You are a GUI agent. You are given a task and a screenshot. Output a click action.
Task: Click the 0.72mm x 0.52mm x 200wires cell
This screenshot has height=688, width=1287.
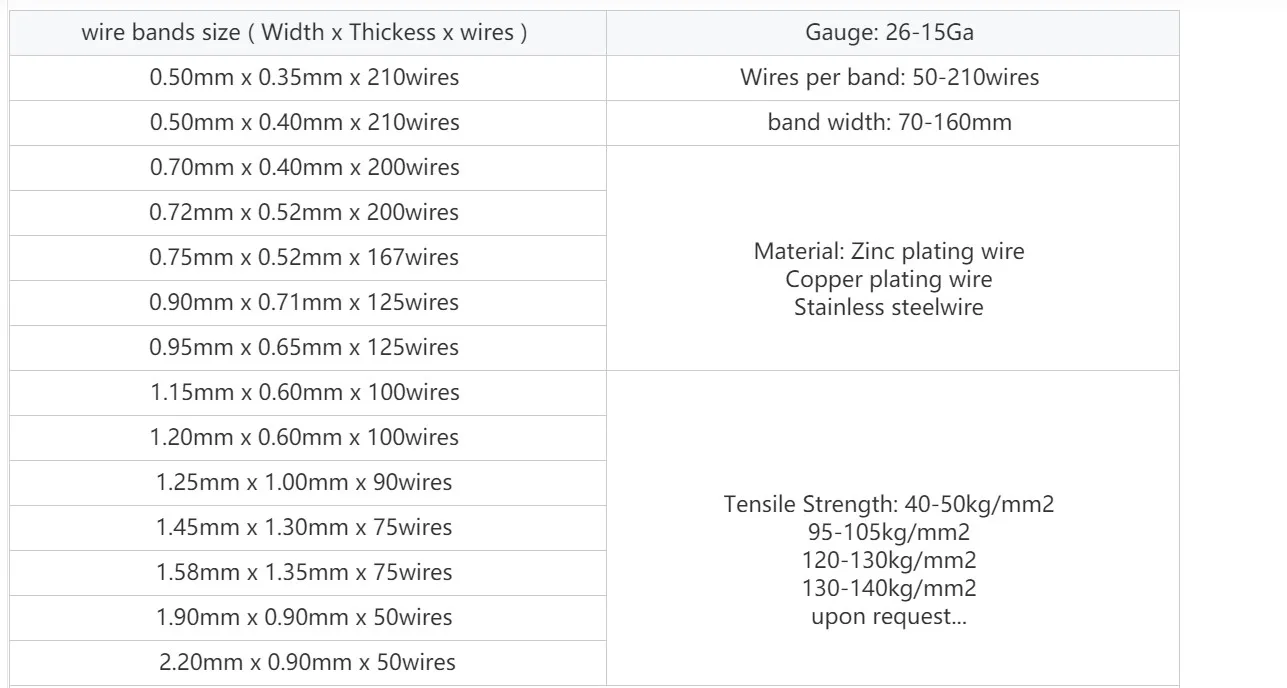(x=304, y=212)
